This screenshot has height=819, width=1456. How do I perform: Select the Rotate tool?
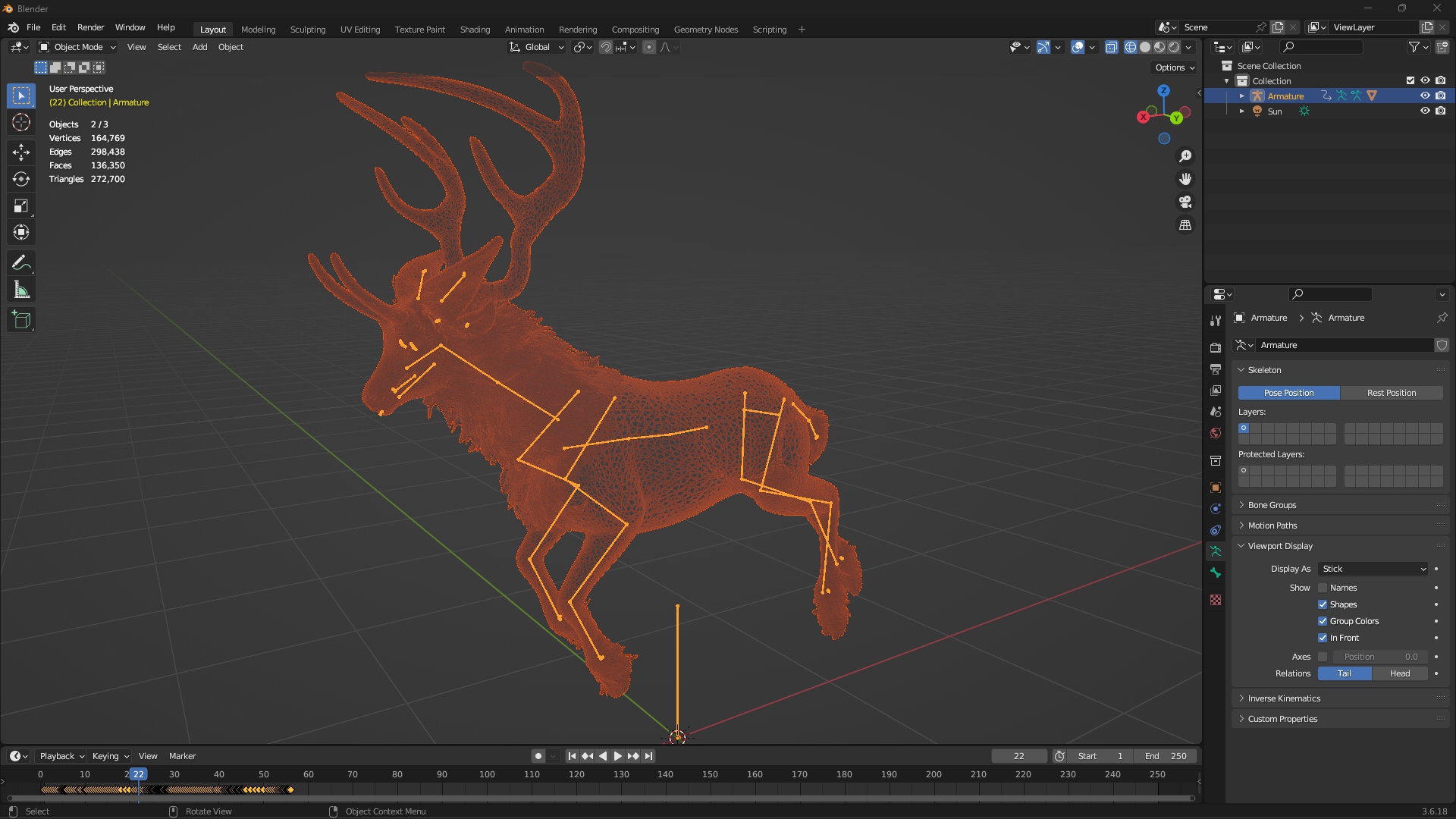[21, 179]
